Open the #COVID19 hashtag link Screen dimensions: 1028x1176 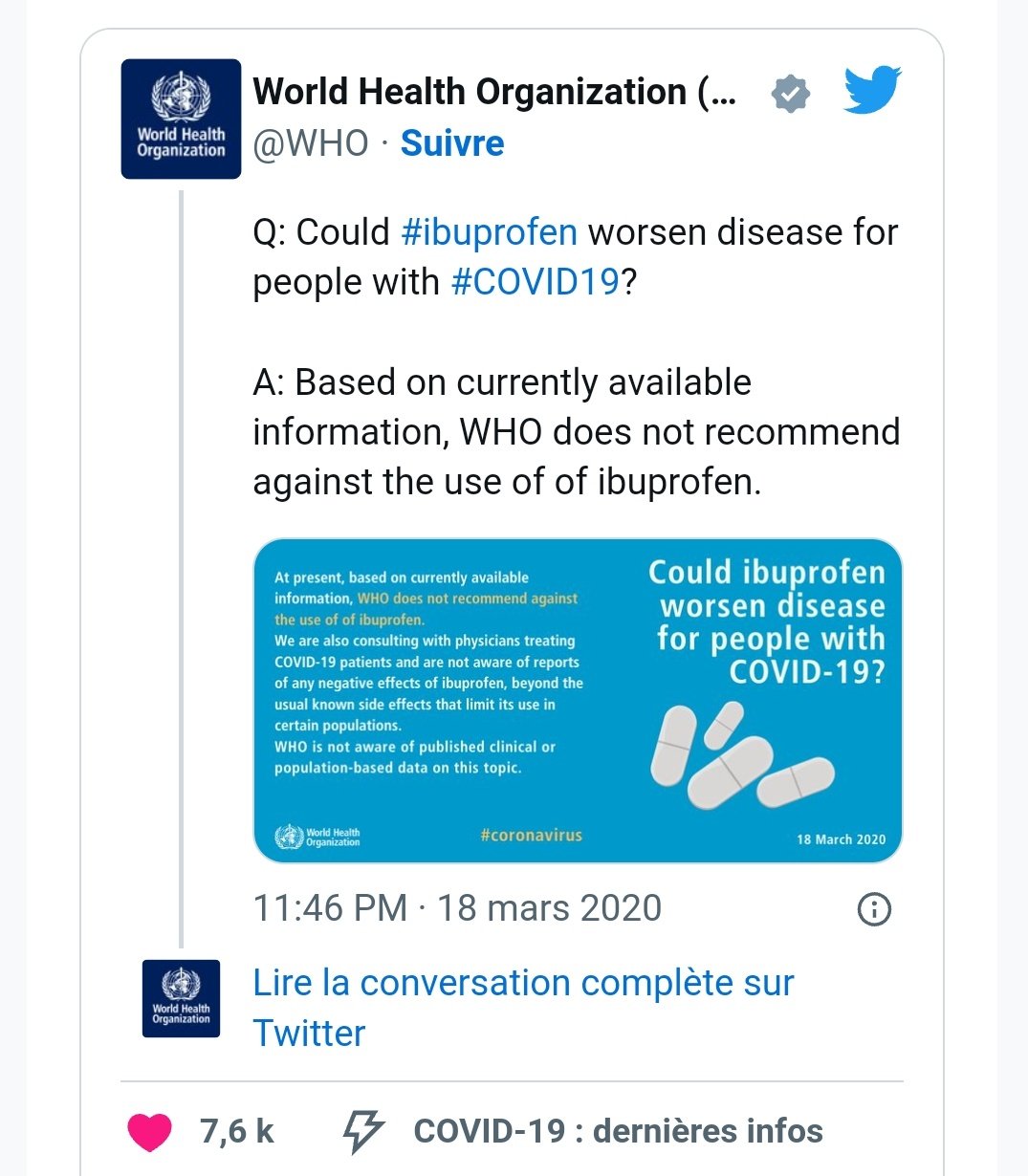tap(535, 282)
